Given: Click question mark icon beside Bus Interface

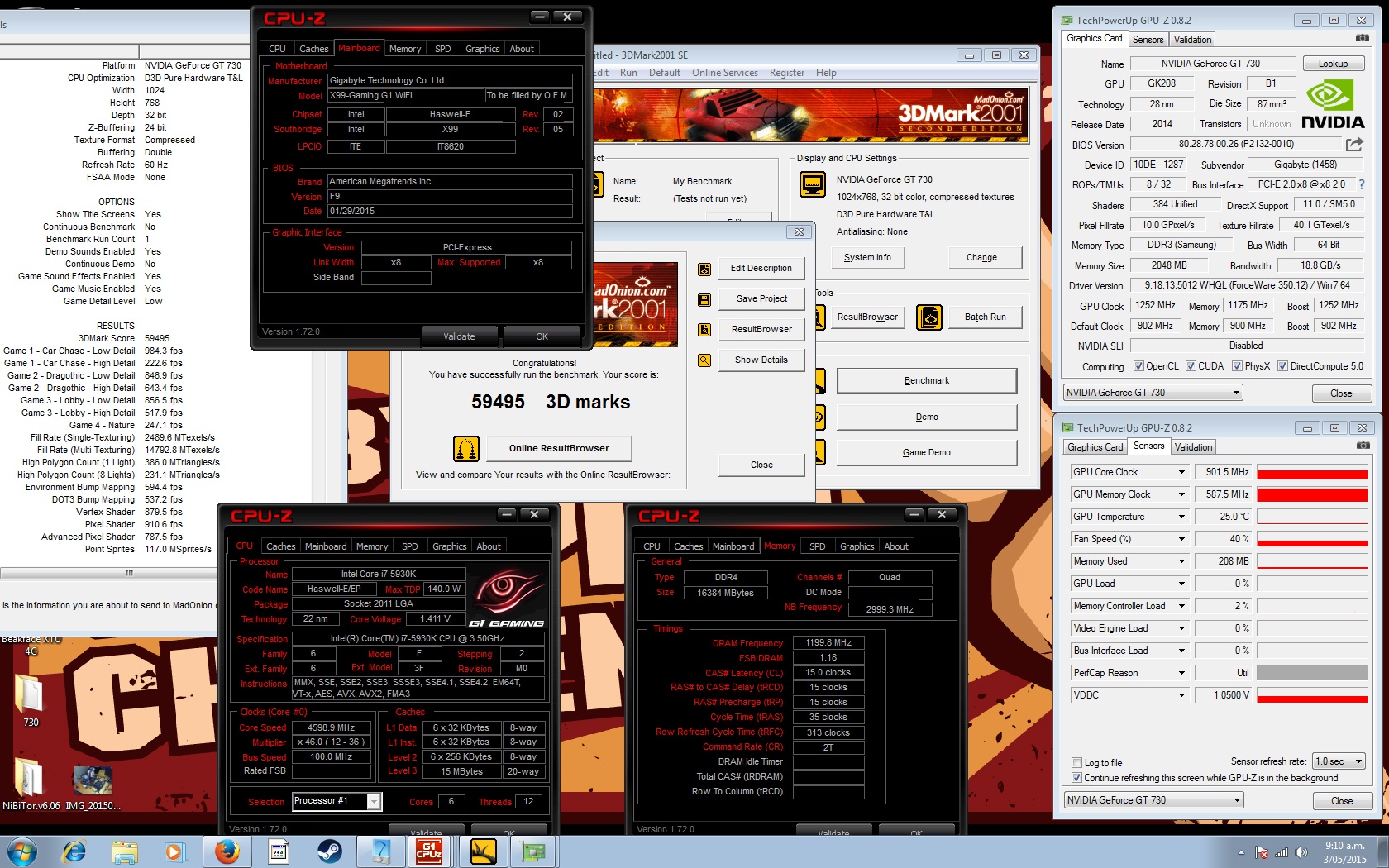Looking at the screenshot, I should (1361, 184).
